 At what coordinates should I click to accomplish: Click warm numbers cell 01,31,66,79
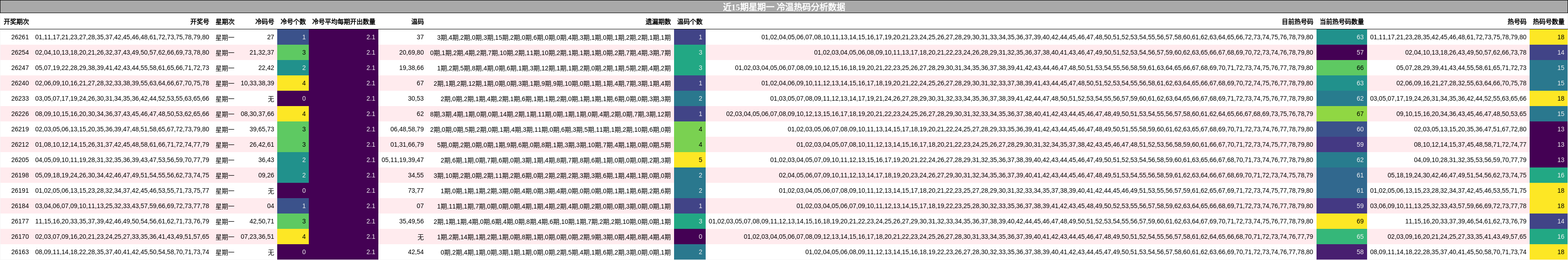pos(407,144)
